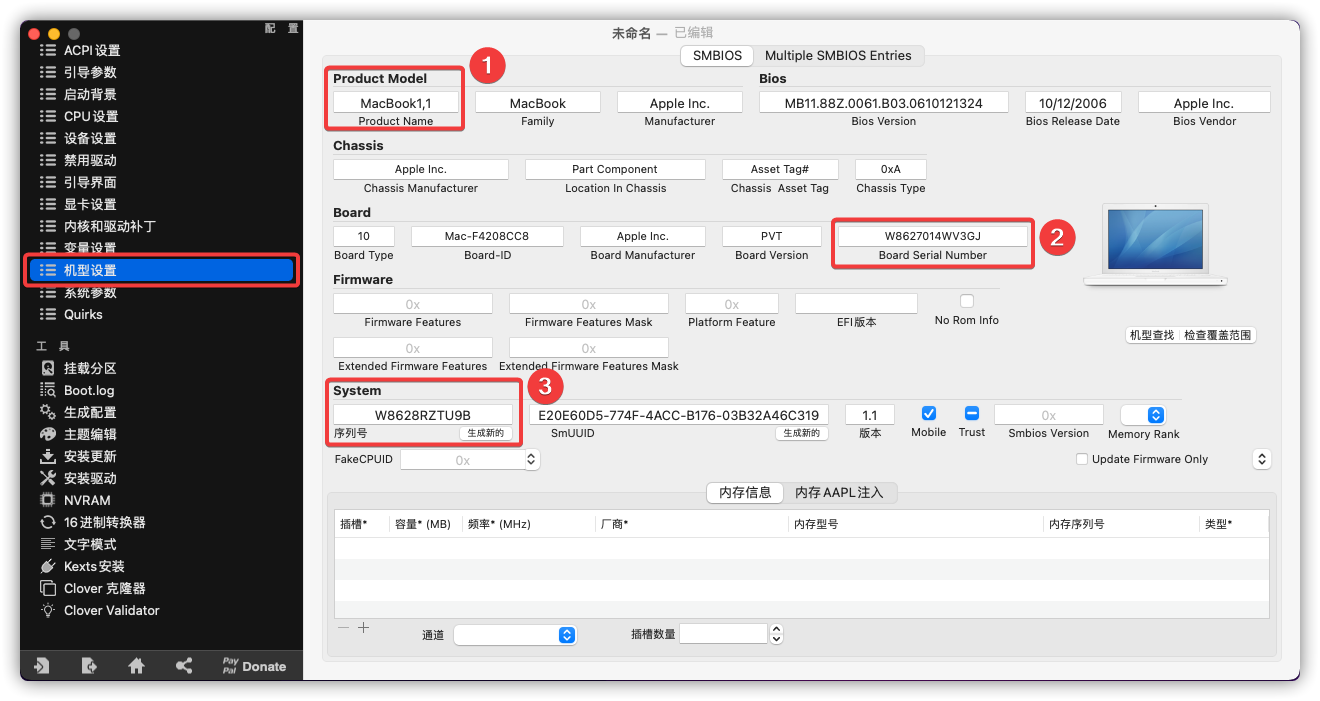This screenshot has height=701, width=1320.
Task: Click the Board Serial Number field
Action: click(x=932, y=236)
